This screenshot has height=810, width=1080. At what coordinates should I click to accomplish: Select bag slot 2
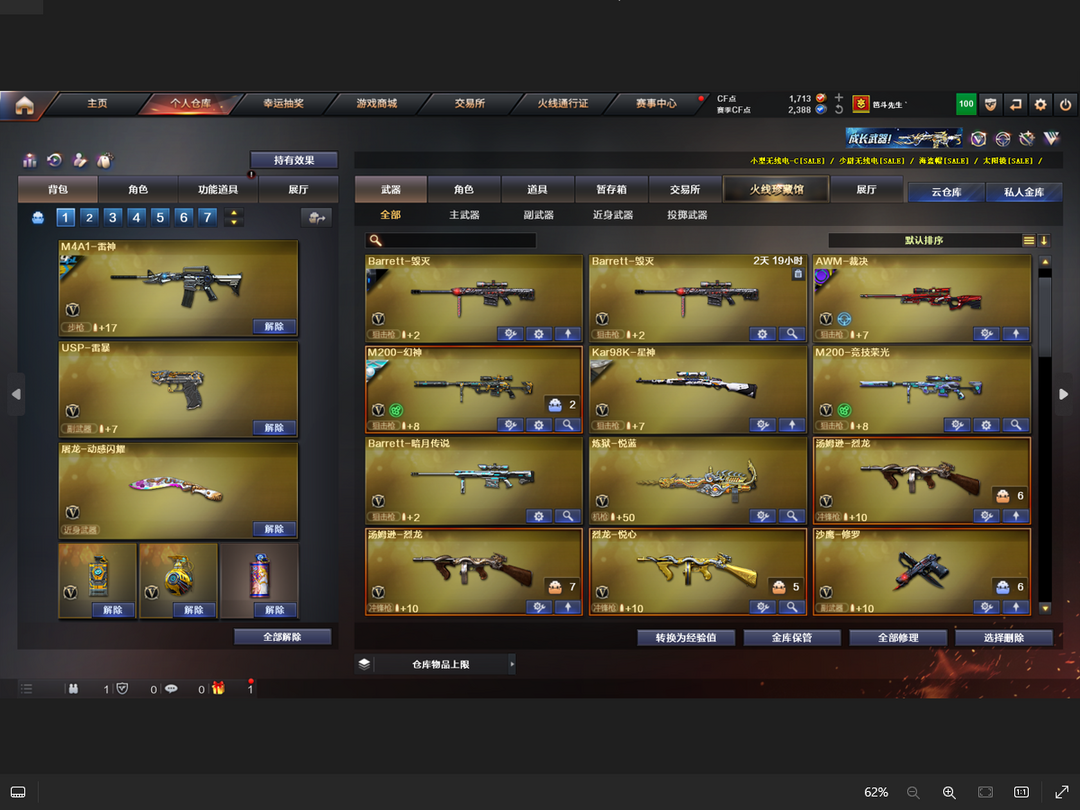click(89, 218)
